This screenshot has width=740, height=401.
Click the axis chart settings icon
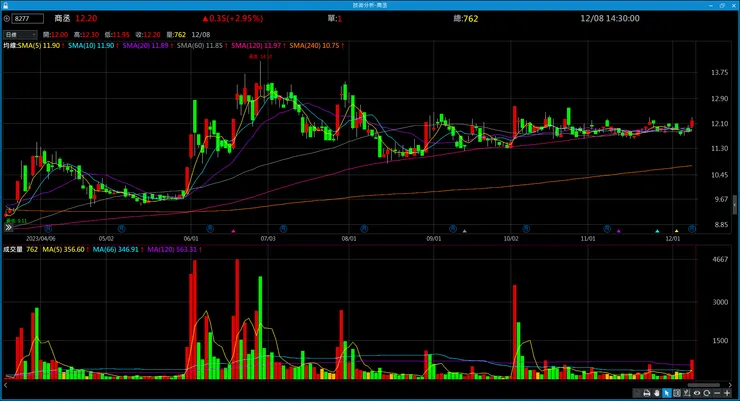687,393
